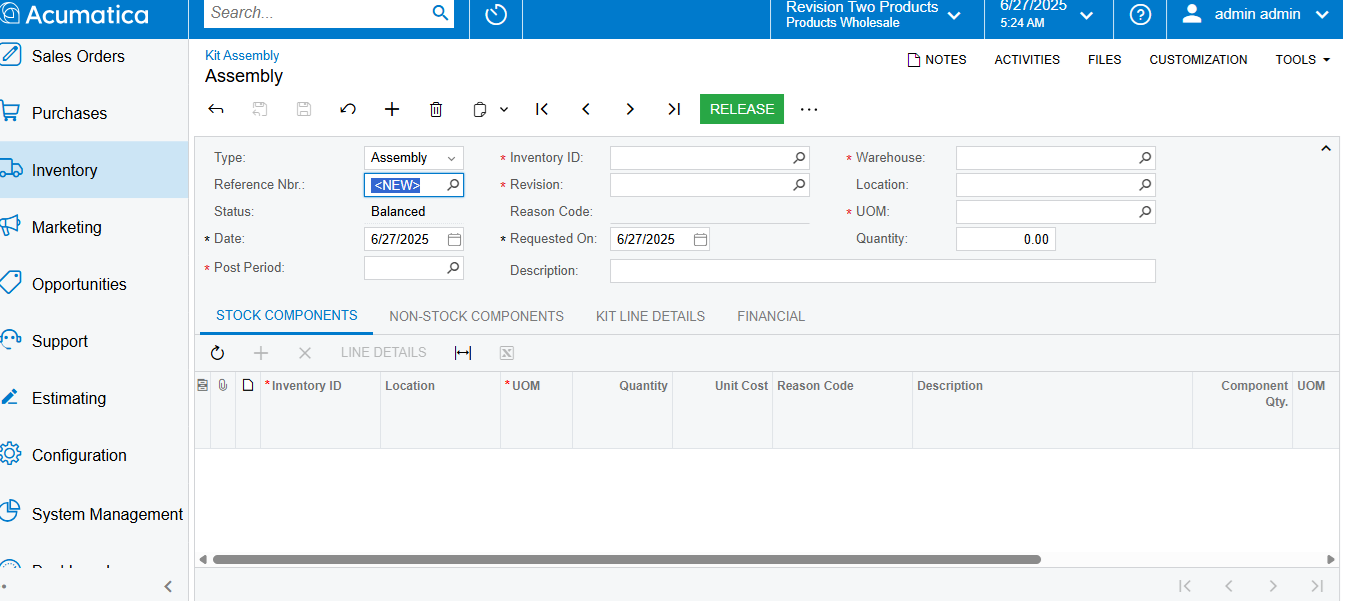This screenshot has width=1365, height=614.
Task: Open the help question mark icon
Action: (x=1140, y=15)
